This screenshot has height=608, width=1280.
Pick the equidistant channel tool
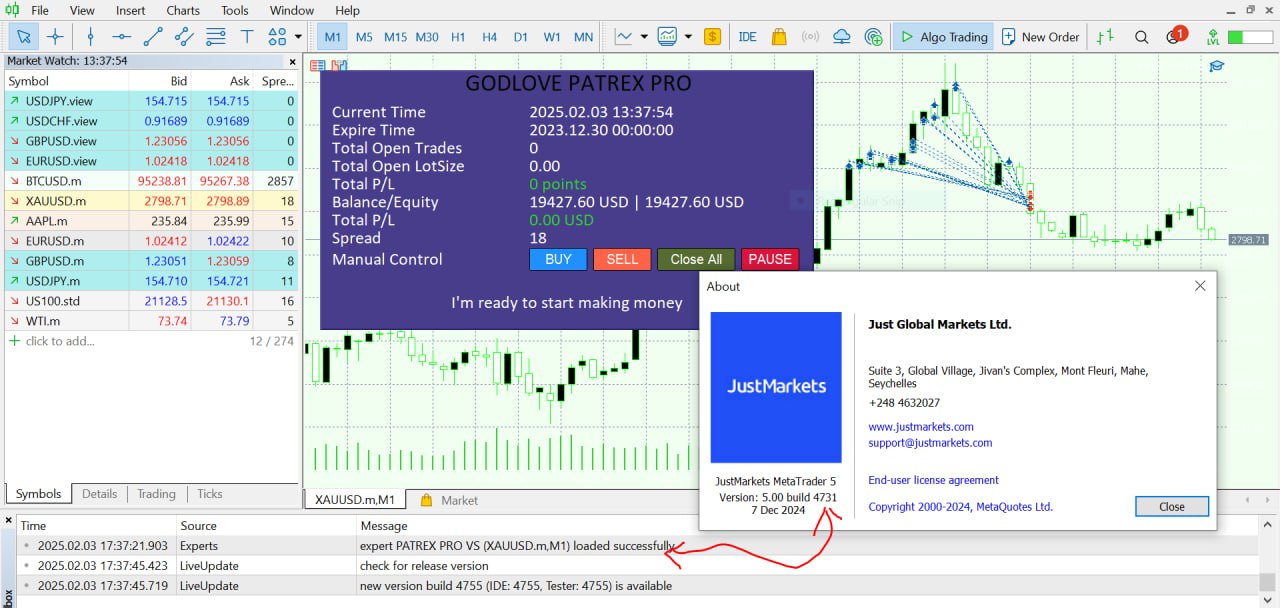pos(184,37)
